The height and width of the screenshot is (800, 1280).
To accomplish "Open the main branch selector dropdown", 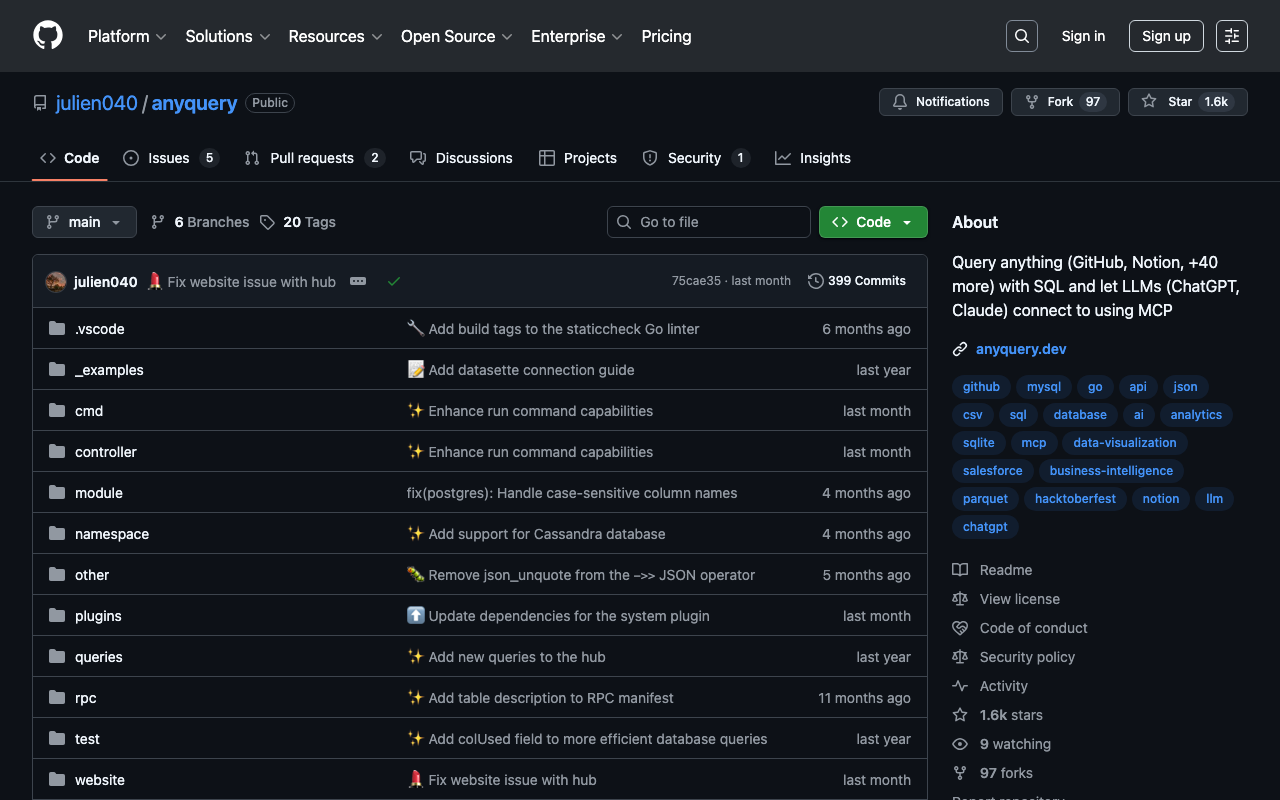I will click(x=84, y=222).
